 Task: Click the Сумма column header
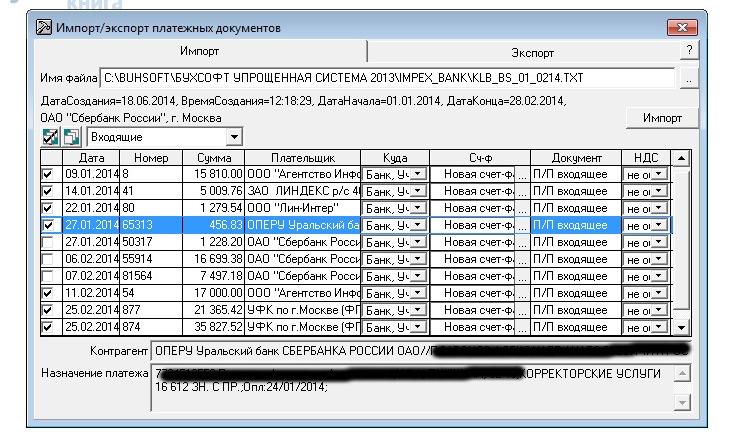[214, 158]
